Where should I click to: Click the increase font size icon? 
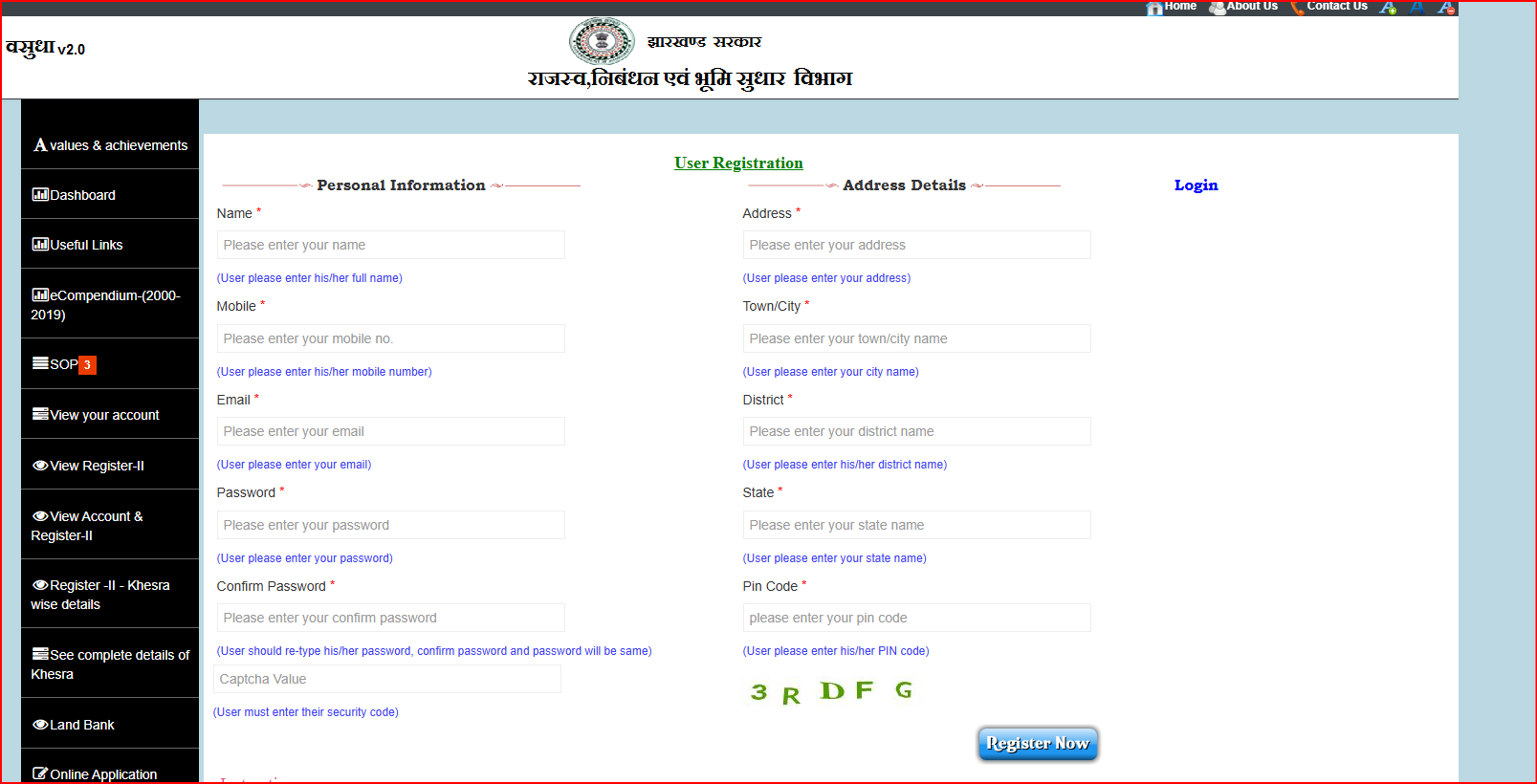[1388, 8]
